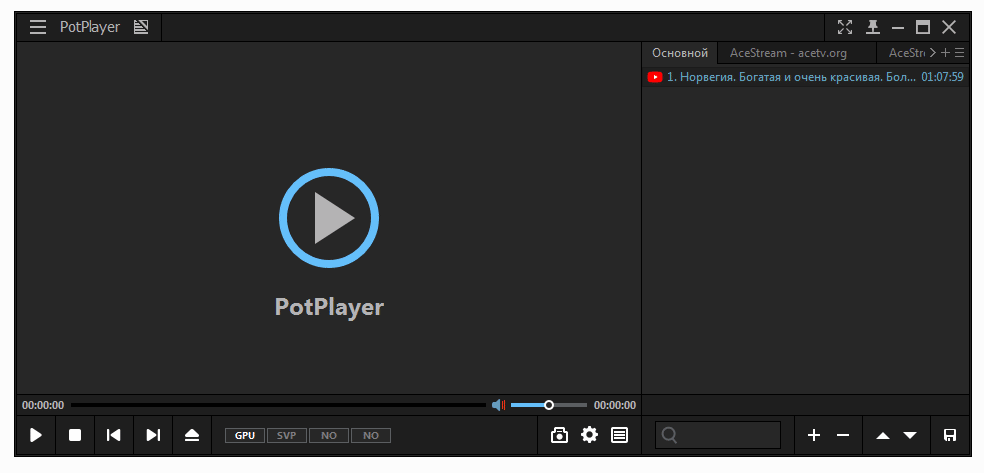Focus the playlist search field

click(x=718, y=435)
